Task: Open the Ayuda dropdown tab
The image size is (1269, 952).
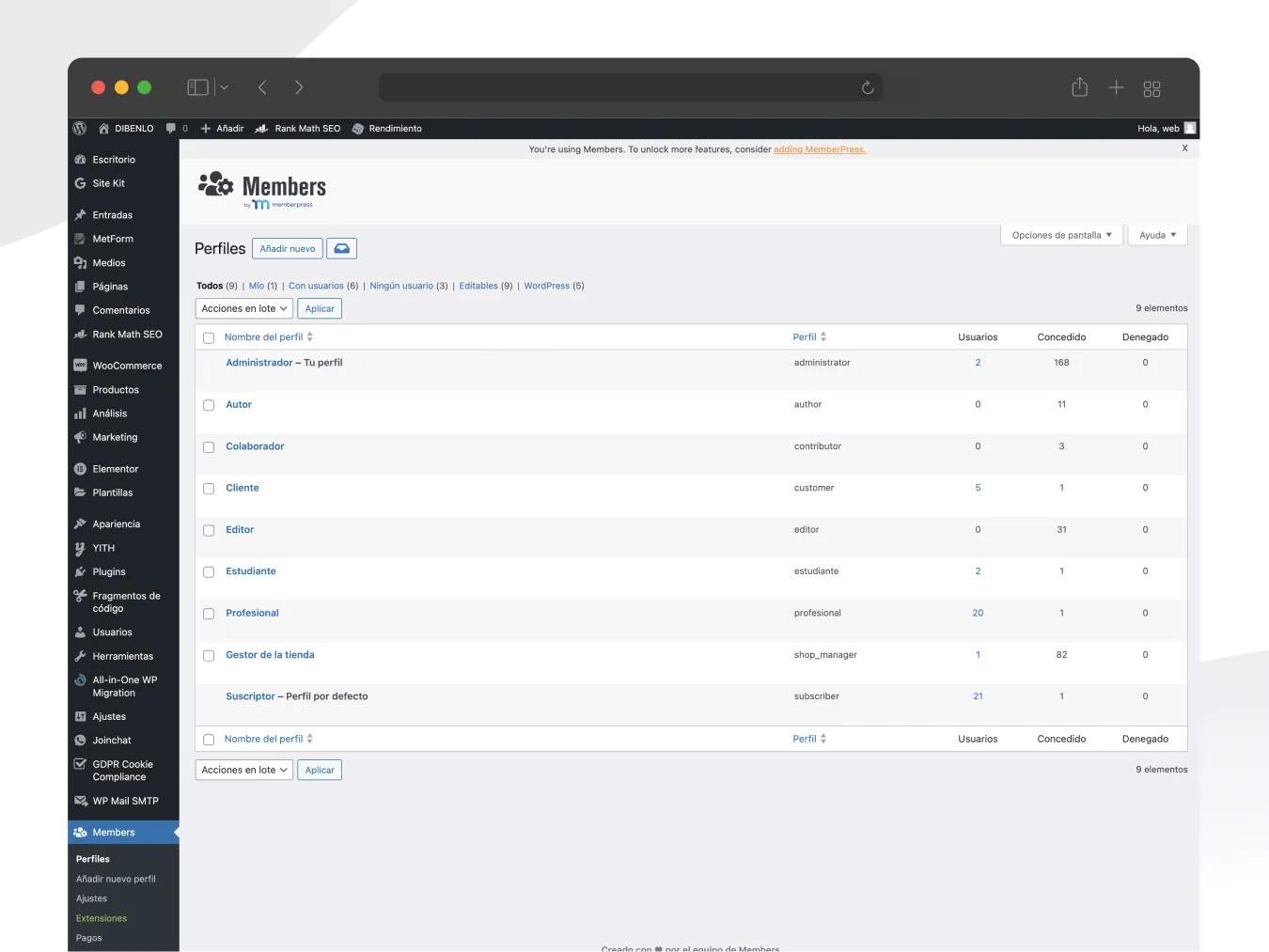Action: pyautogui.click(x=1157, y=234)
